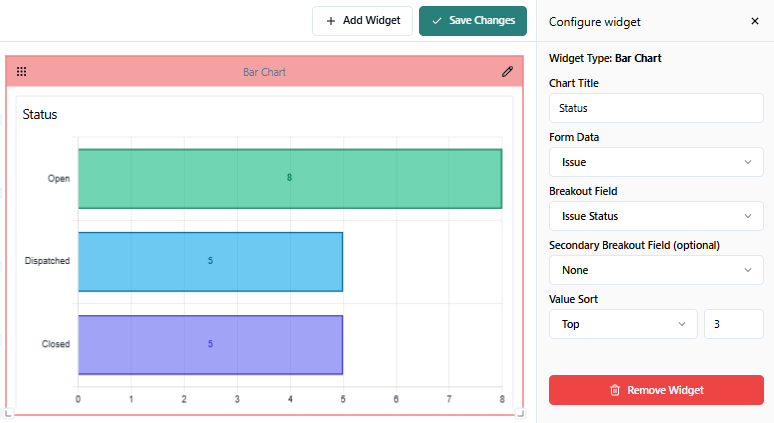The image size is (774, 423).
Task: Click the bottom-right resize handle of widget
Action: point(519,411)
